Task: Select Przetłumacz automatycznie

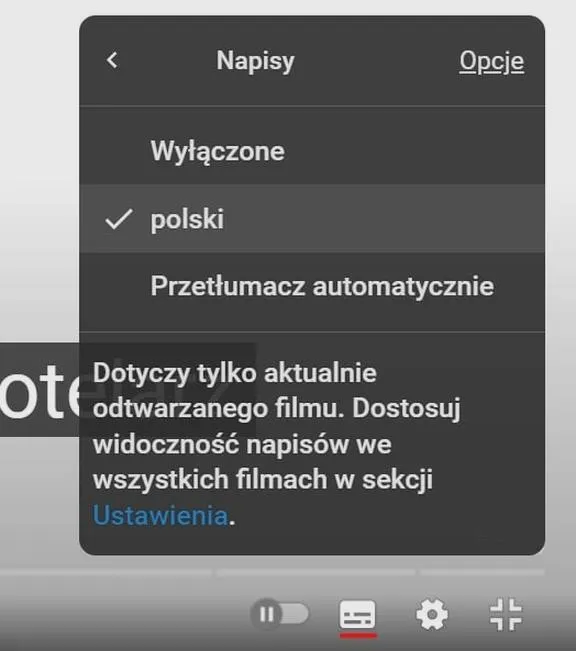Action: pos(312,286)
